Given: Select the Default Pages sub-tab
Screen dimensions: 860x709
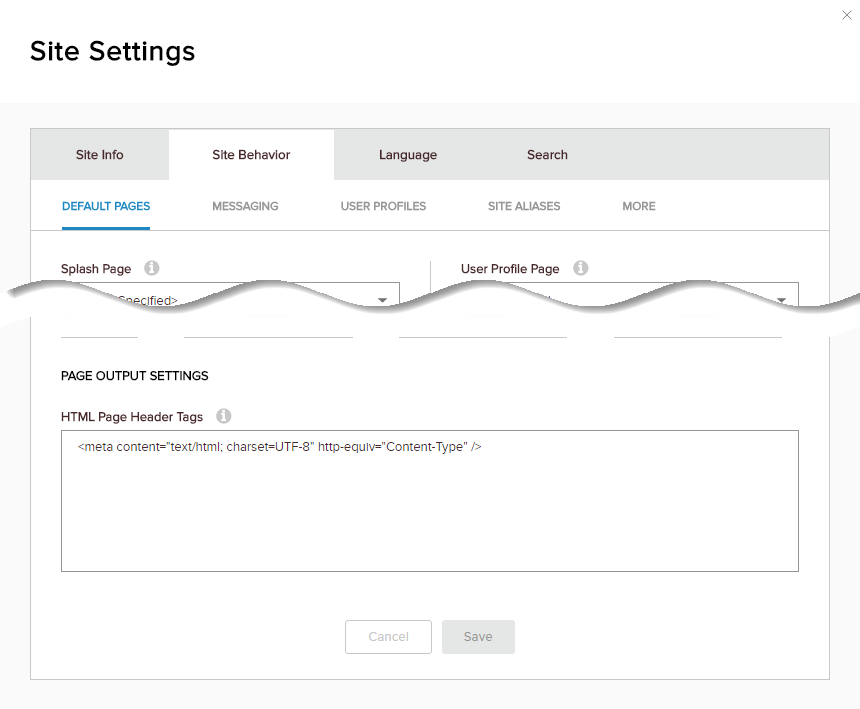Looking at the screenshot, I should click(106, 206).
